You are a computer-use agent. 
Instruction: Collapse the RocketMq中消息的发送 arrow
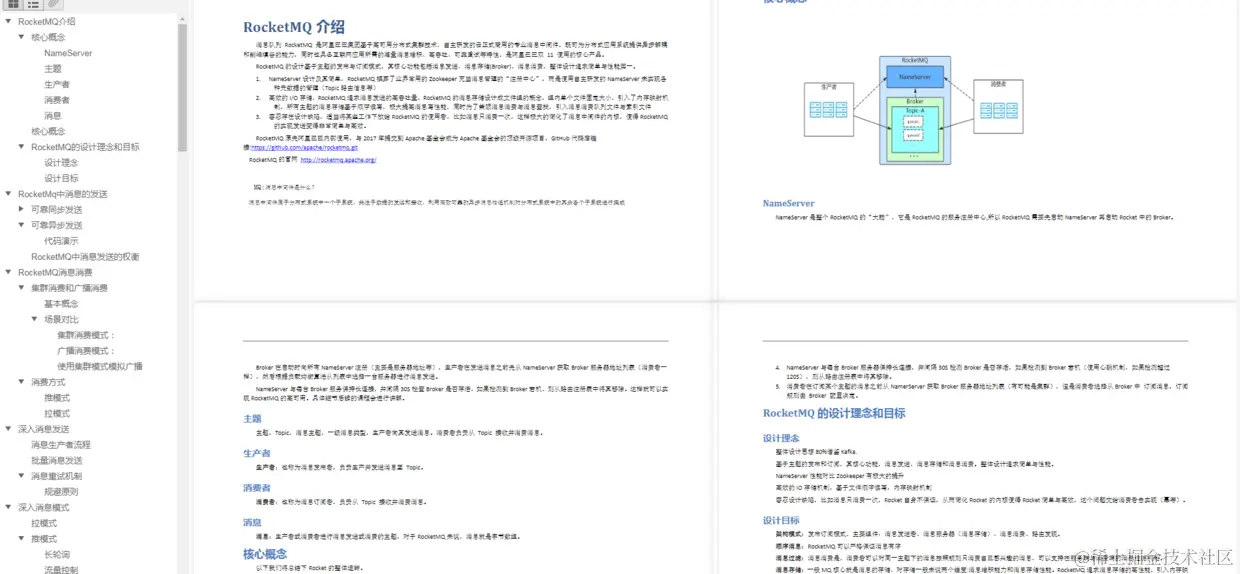pyautogui.click(x=9, y=194)
